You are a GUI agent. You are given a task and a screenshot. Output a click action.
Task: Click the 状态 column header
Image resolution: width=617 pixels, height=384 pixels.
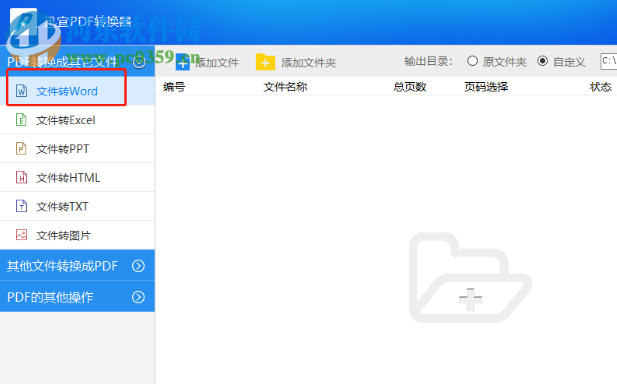click(x=600, y=87)
